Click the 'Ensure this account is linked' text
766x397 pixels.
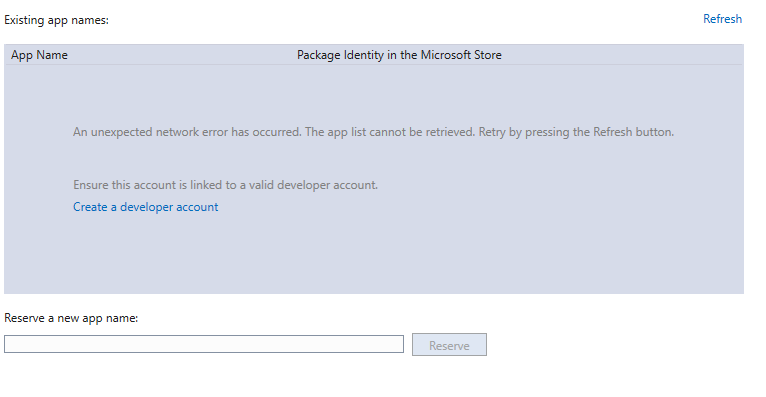pos(225,185)
